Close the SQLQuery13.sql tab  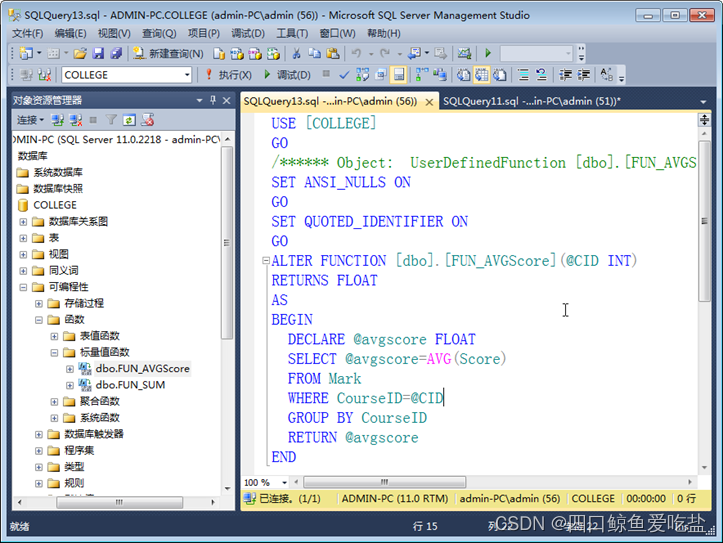[429, 102]
